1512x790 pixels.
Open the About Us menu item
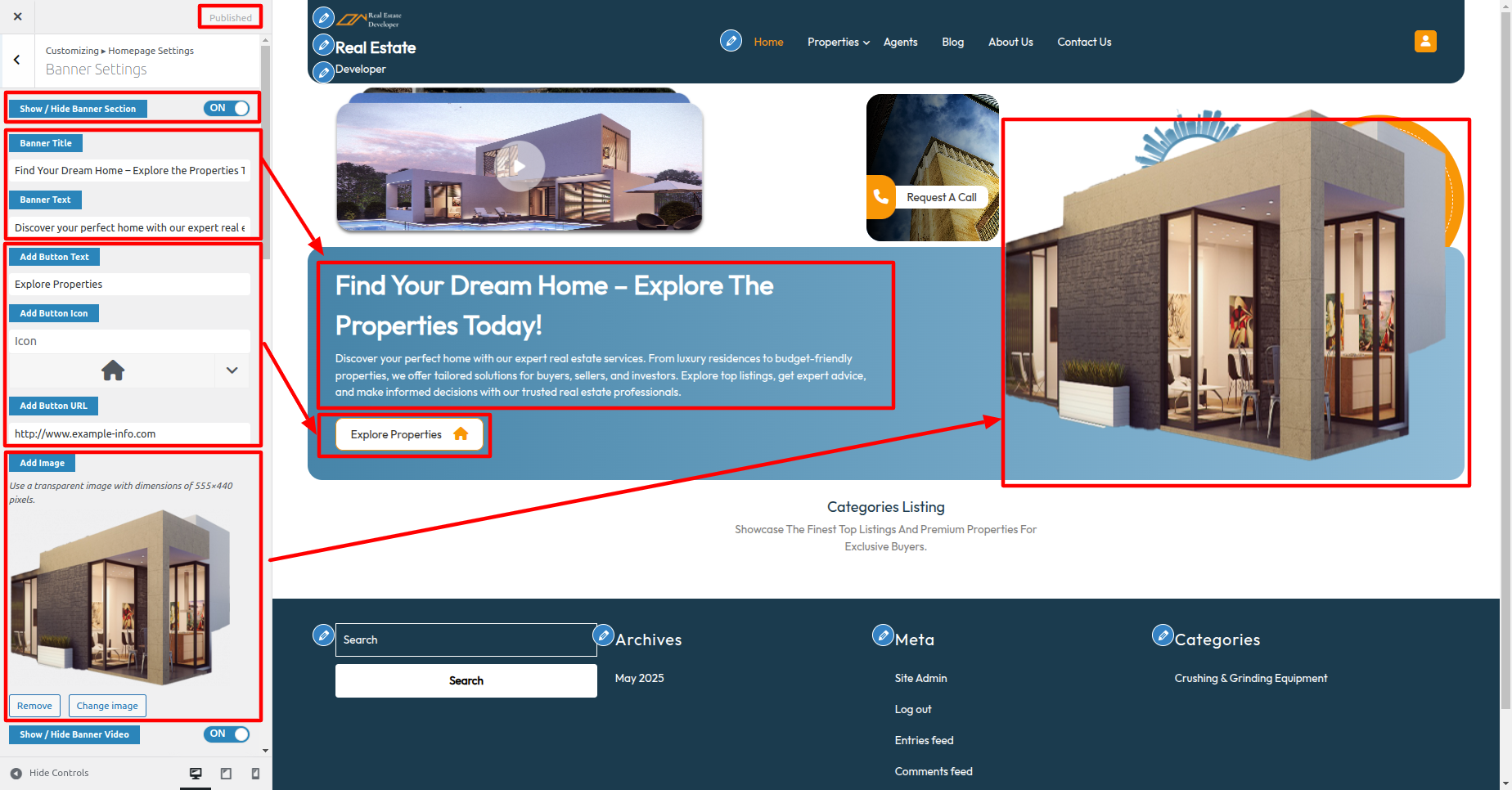coord(1010,42)
